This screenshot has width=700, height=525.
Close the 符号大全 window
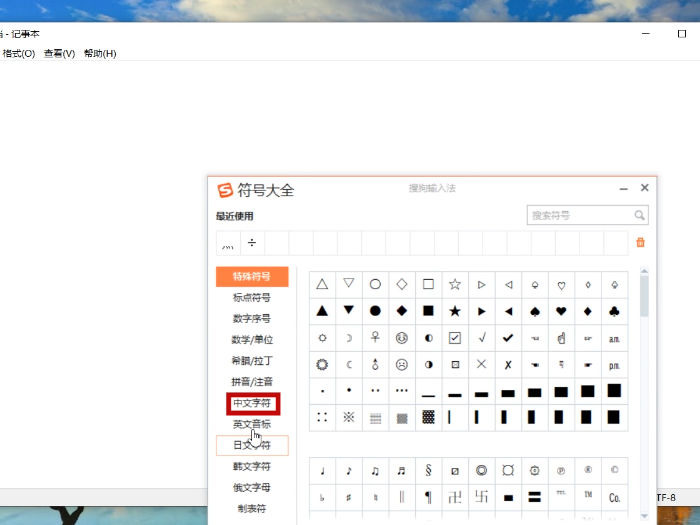(x=645, y=188)
